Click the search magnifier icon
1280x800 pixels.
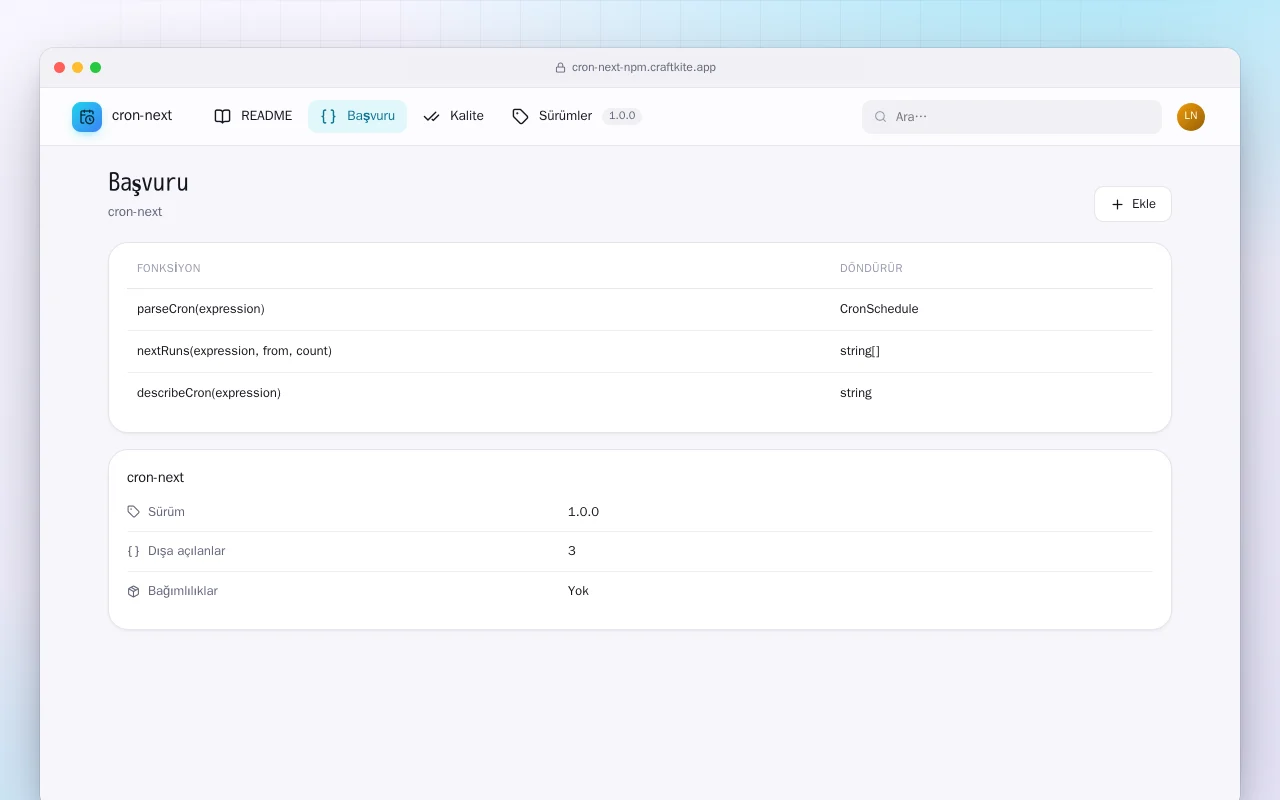point(881,117)
